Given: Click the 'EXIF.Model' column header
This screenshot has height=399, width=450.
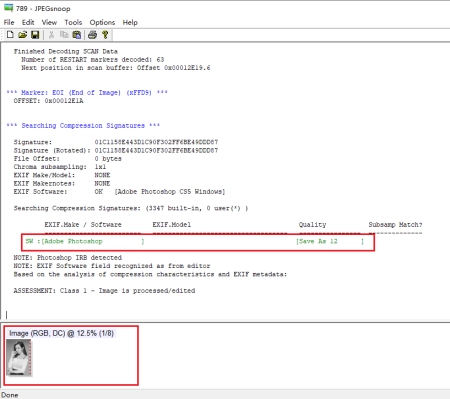Looking at the screenshot, I should point(172,225).
